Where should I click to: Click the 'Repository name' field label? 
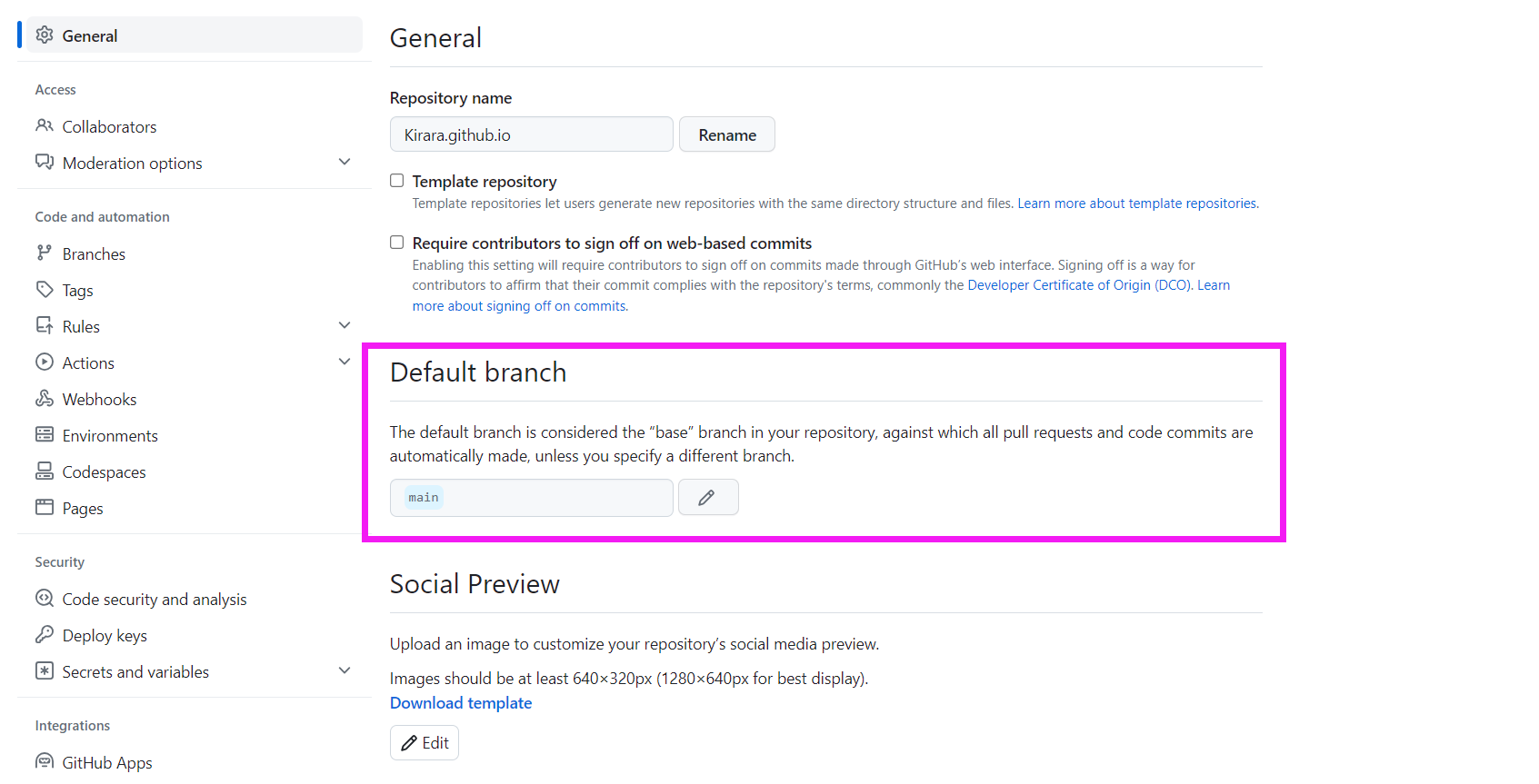tap(451, 98)
